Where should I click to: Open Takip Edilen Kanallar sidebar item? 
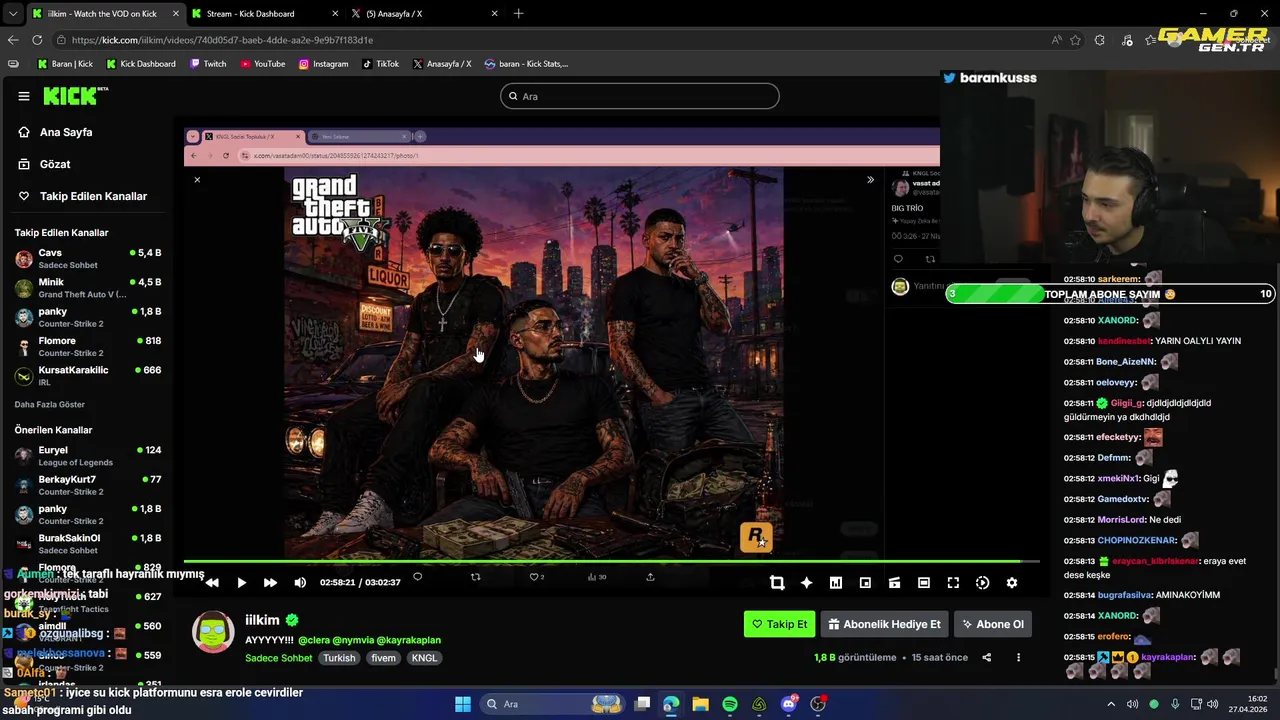pyautogui.click(x=93, y=196)
